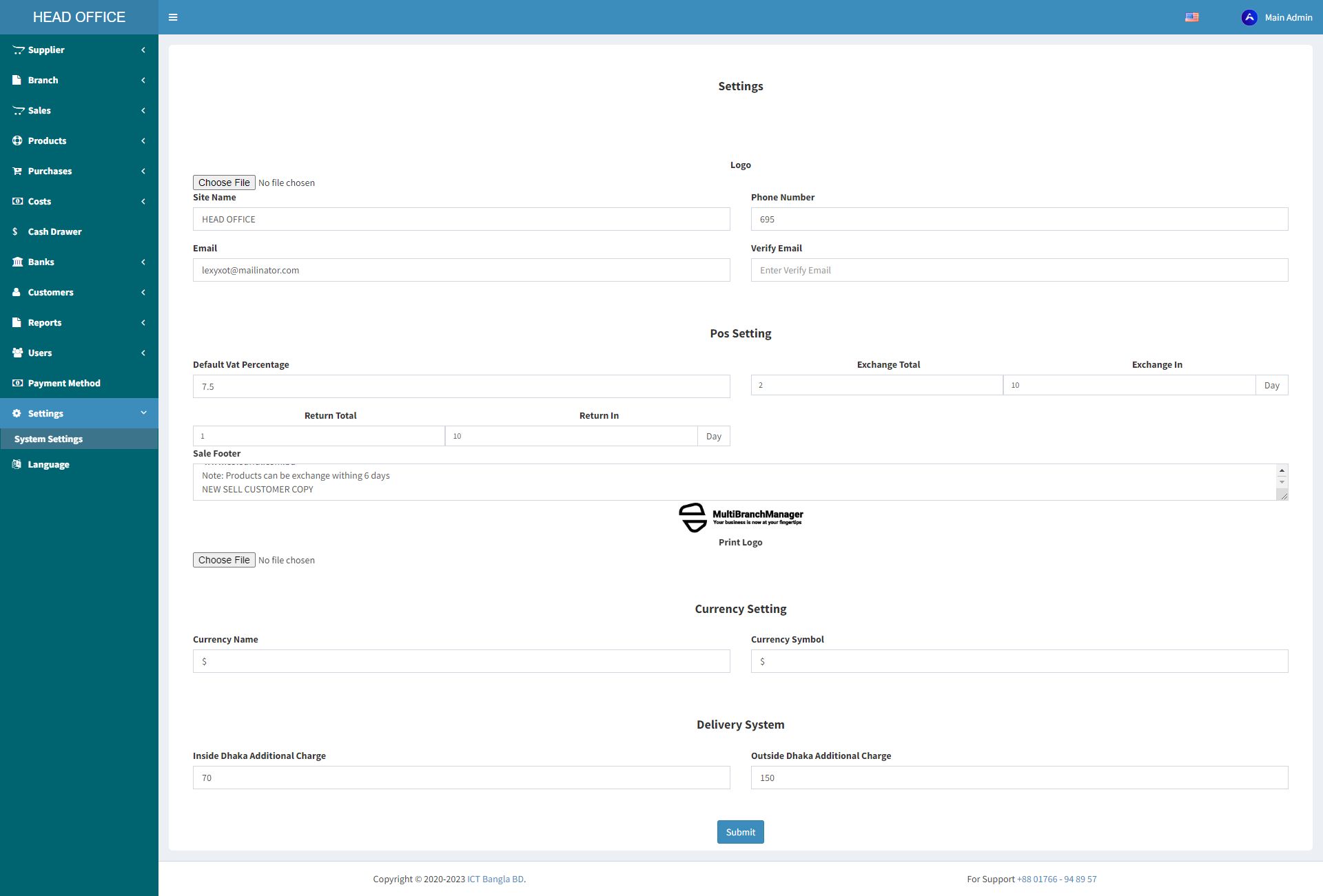Expand the Supplier menu chevron

point(143,50)
